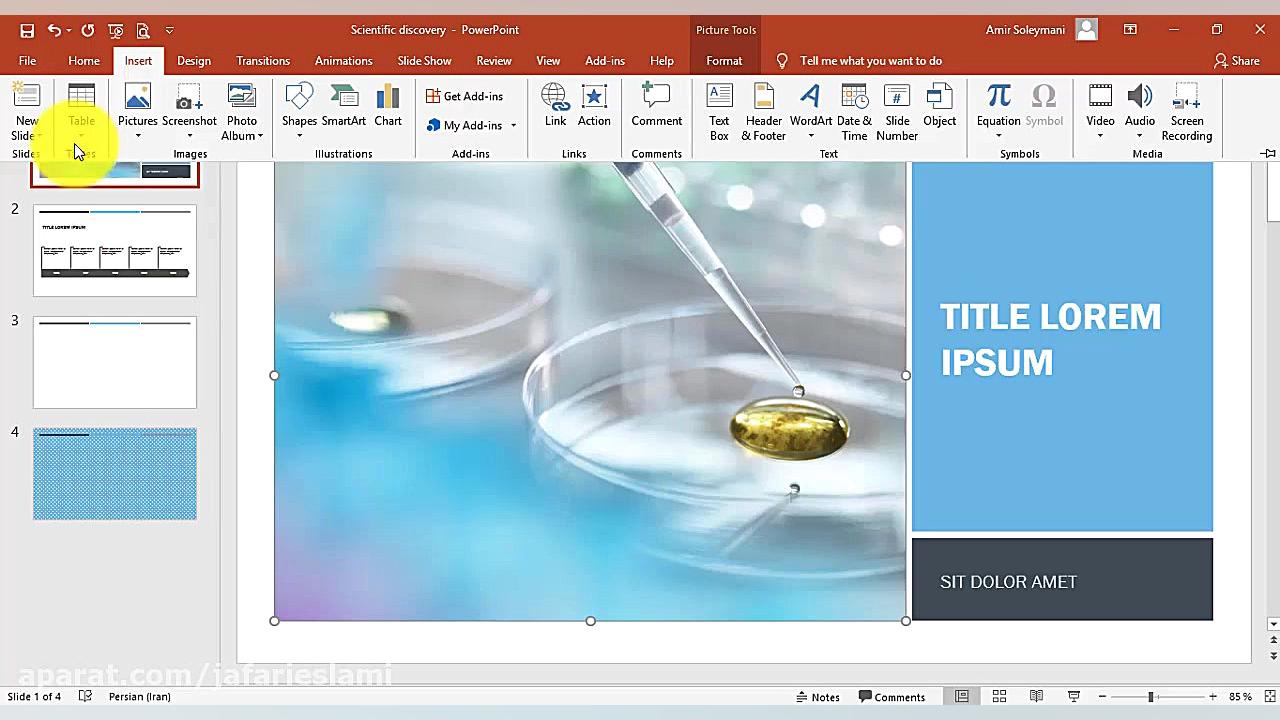Add a new Comment from the ribbon
The width and height of the screenshot is (1280, 720).
(x=656, y=108)
